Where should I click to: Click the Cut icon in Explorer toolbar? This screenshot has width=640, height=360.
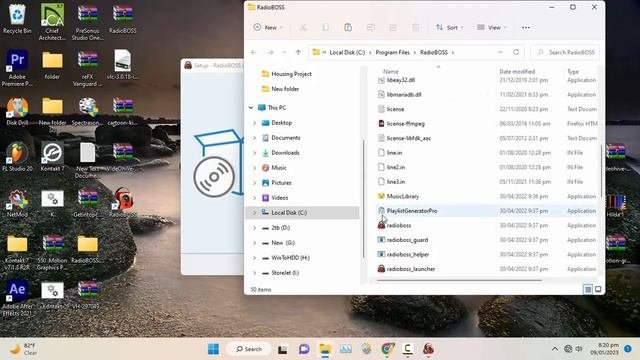coord(303,27)
